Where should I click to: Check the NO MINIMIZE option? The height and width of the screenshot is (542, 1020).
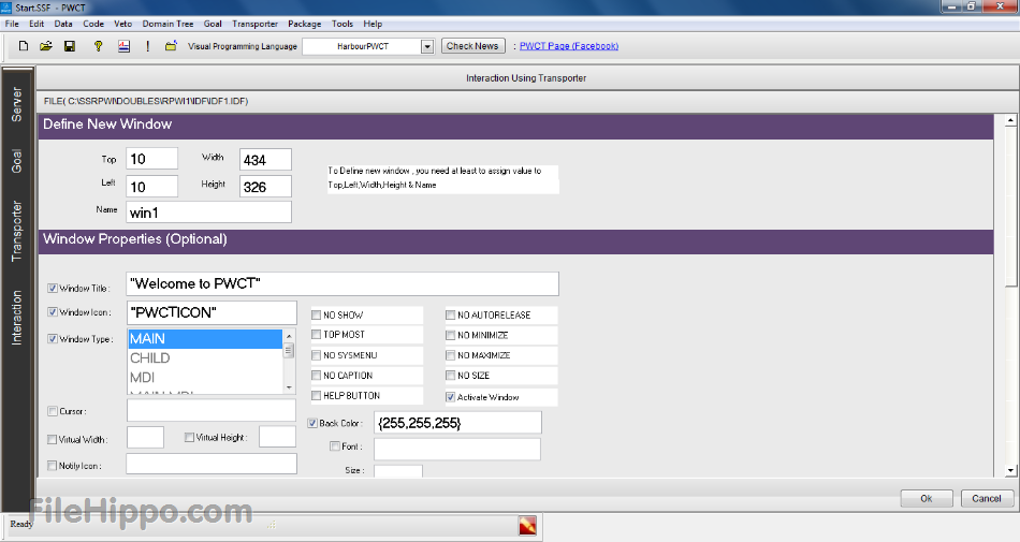[450, 335]
